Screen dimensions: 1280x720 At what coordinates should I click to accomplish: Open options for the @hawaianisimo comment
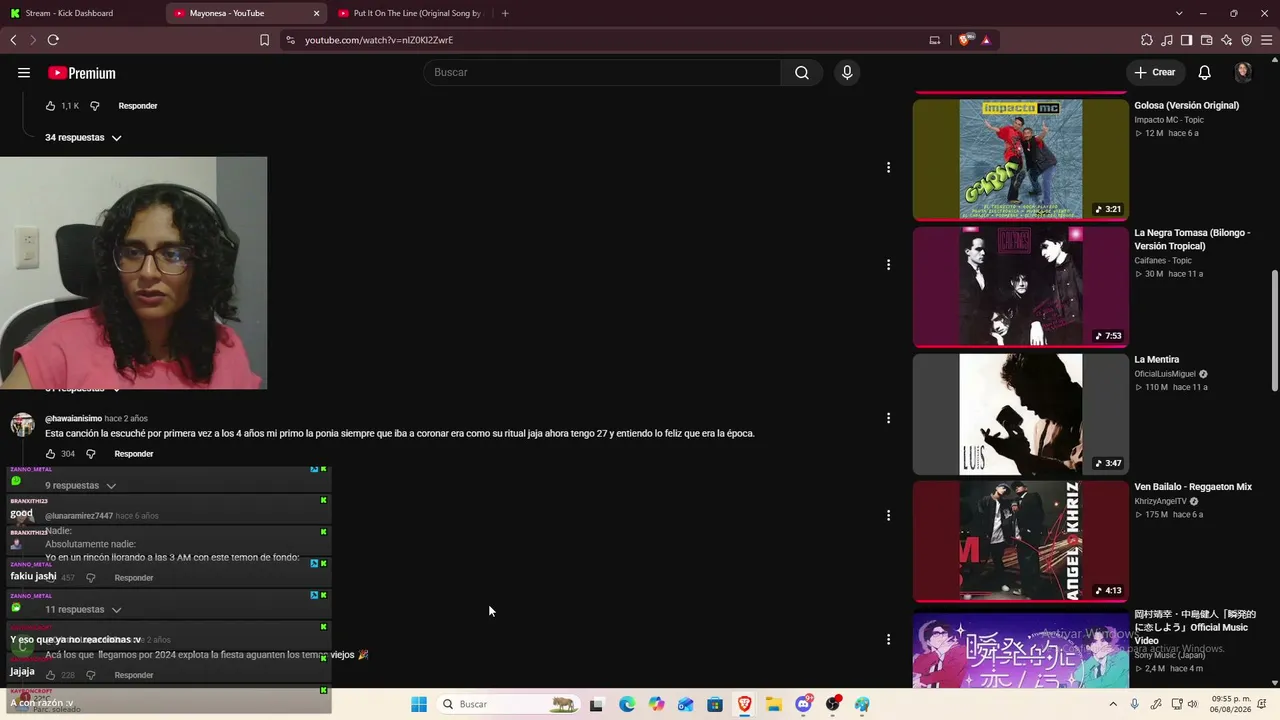coord(888,418)
